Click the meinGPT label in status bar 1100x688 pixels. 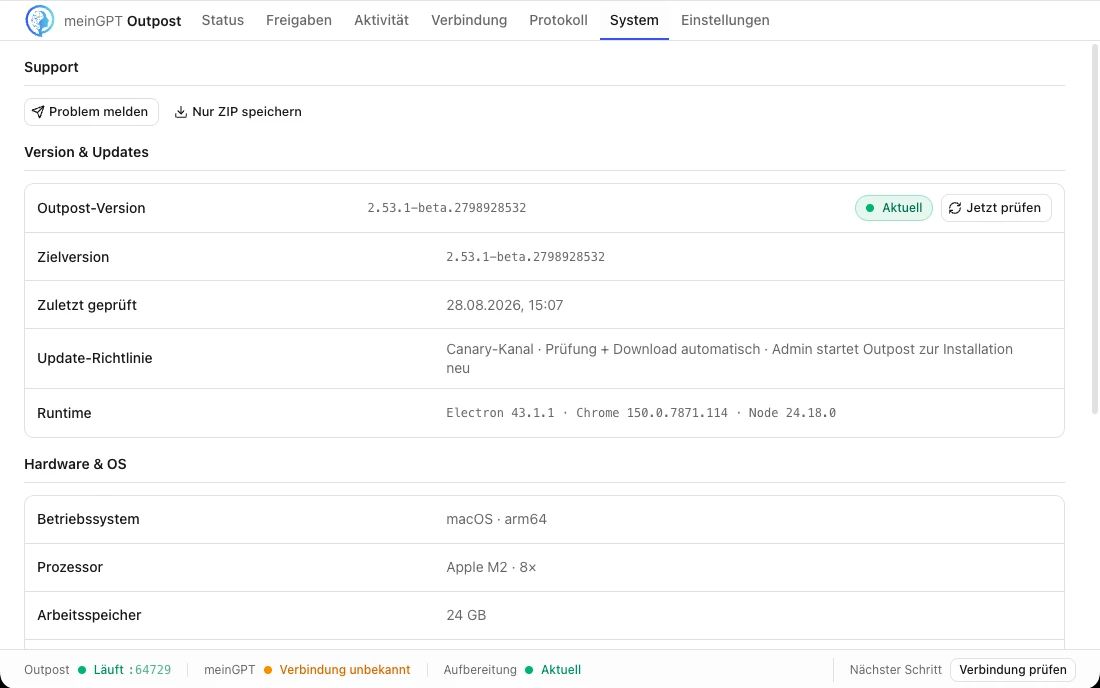tap(229, 670)
